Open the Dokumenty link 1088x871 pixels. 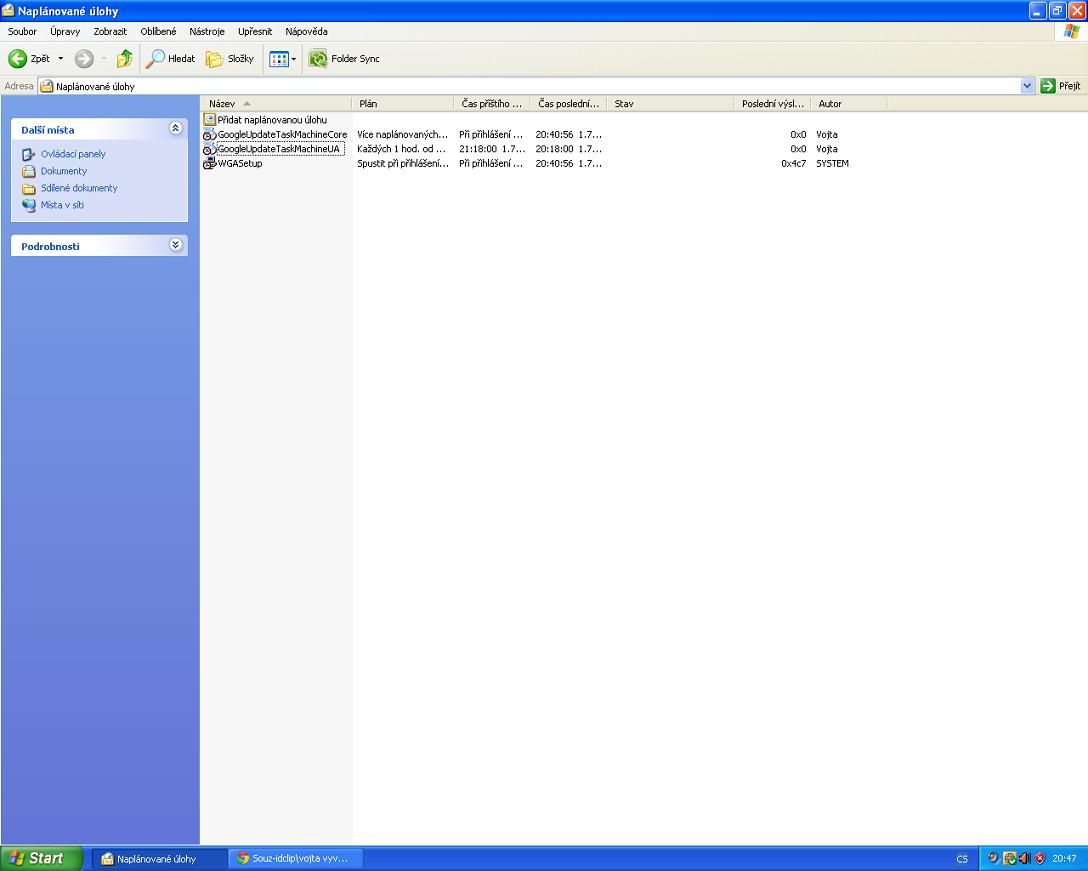point(64,171)
